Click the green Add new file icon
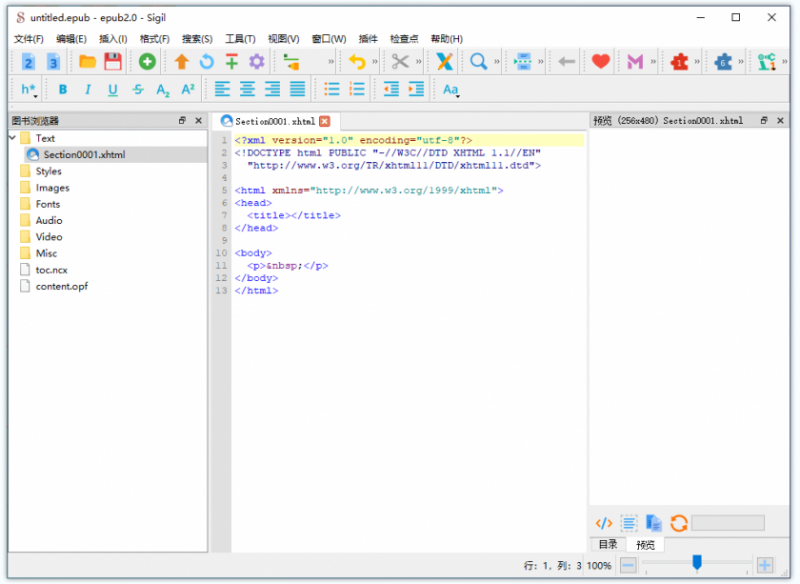Image resolution: width=800 pixels, height=584 pixels. (x=147, y=62)
